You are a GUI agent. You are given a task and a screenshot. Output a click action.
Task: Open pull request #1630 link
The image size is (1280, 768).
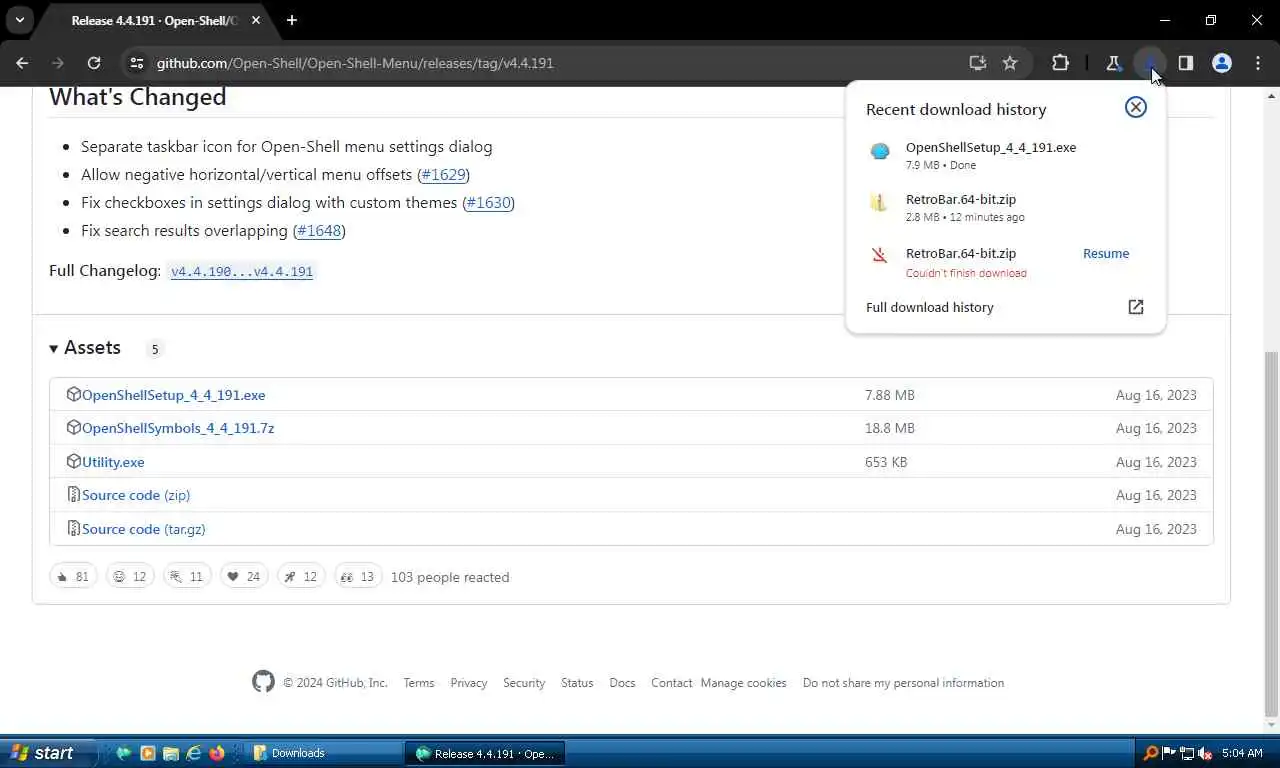coord(488,202)
